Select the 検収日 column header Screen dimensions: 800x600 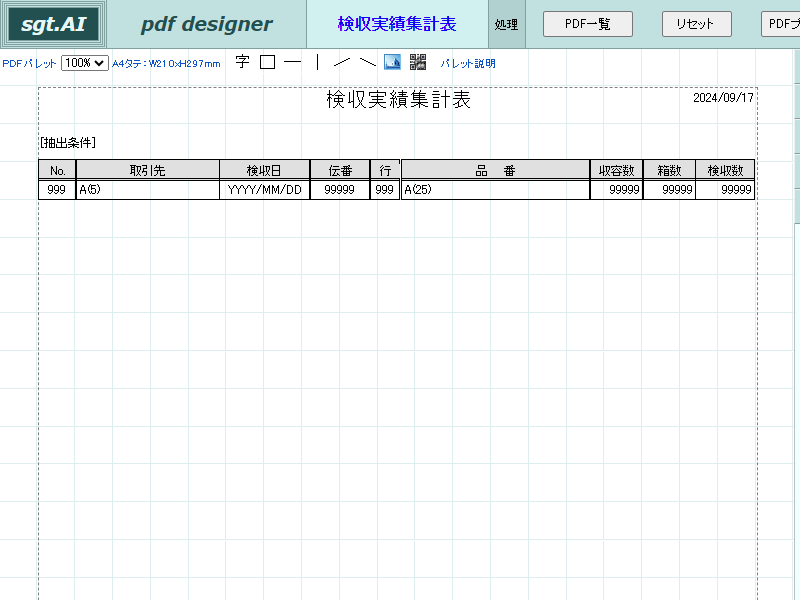264,170
